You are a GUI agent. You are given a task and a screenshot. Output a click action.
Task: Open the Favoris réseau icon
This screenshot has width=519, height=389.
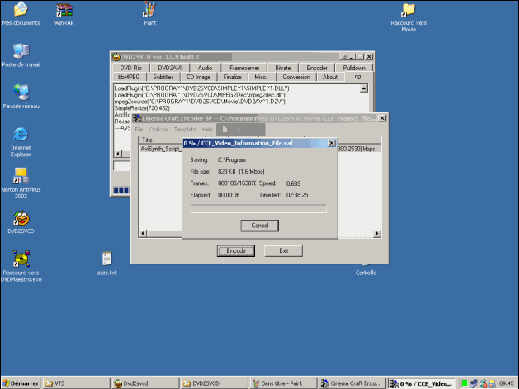[x=21, y=97]
